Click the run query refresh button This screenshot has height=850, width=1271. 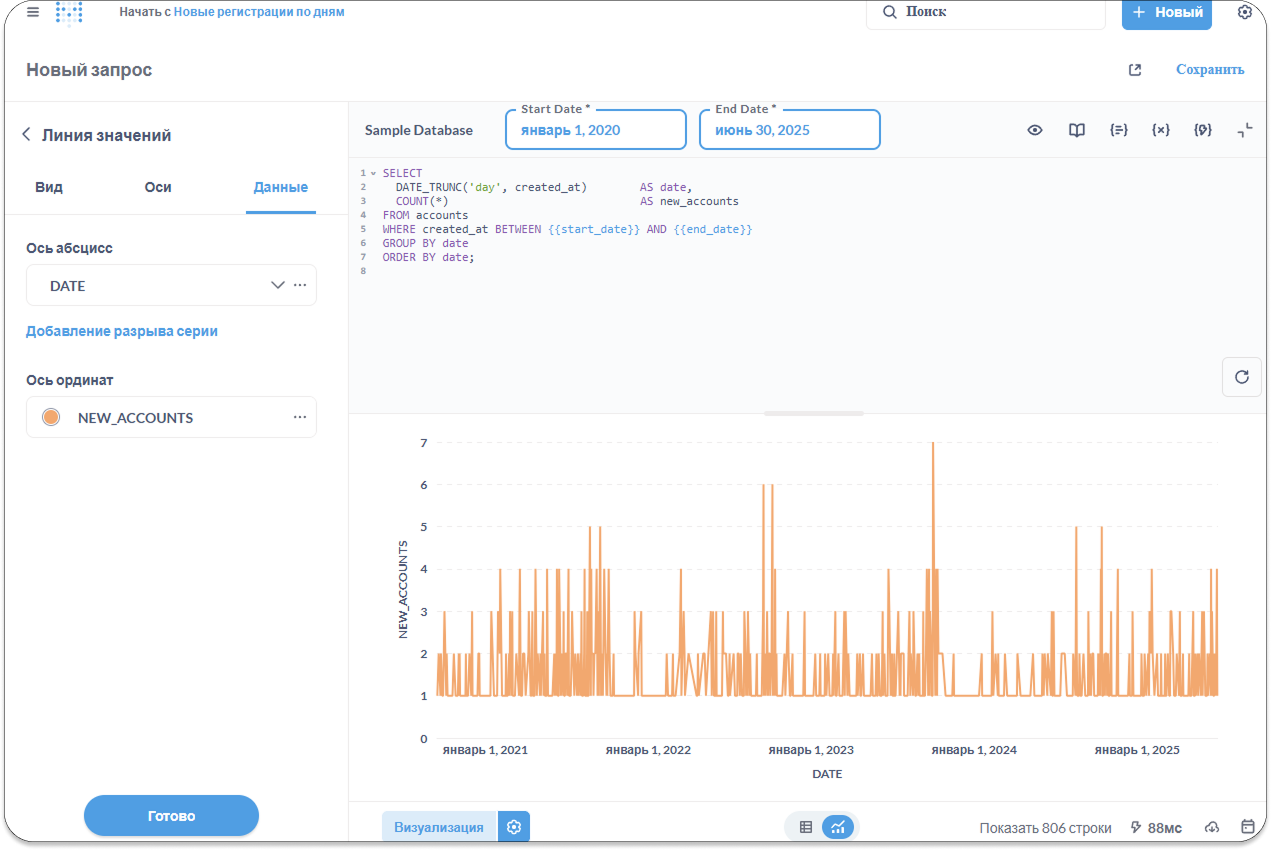tap(1241, 377)
